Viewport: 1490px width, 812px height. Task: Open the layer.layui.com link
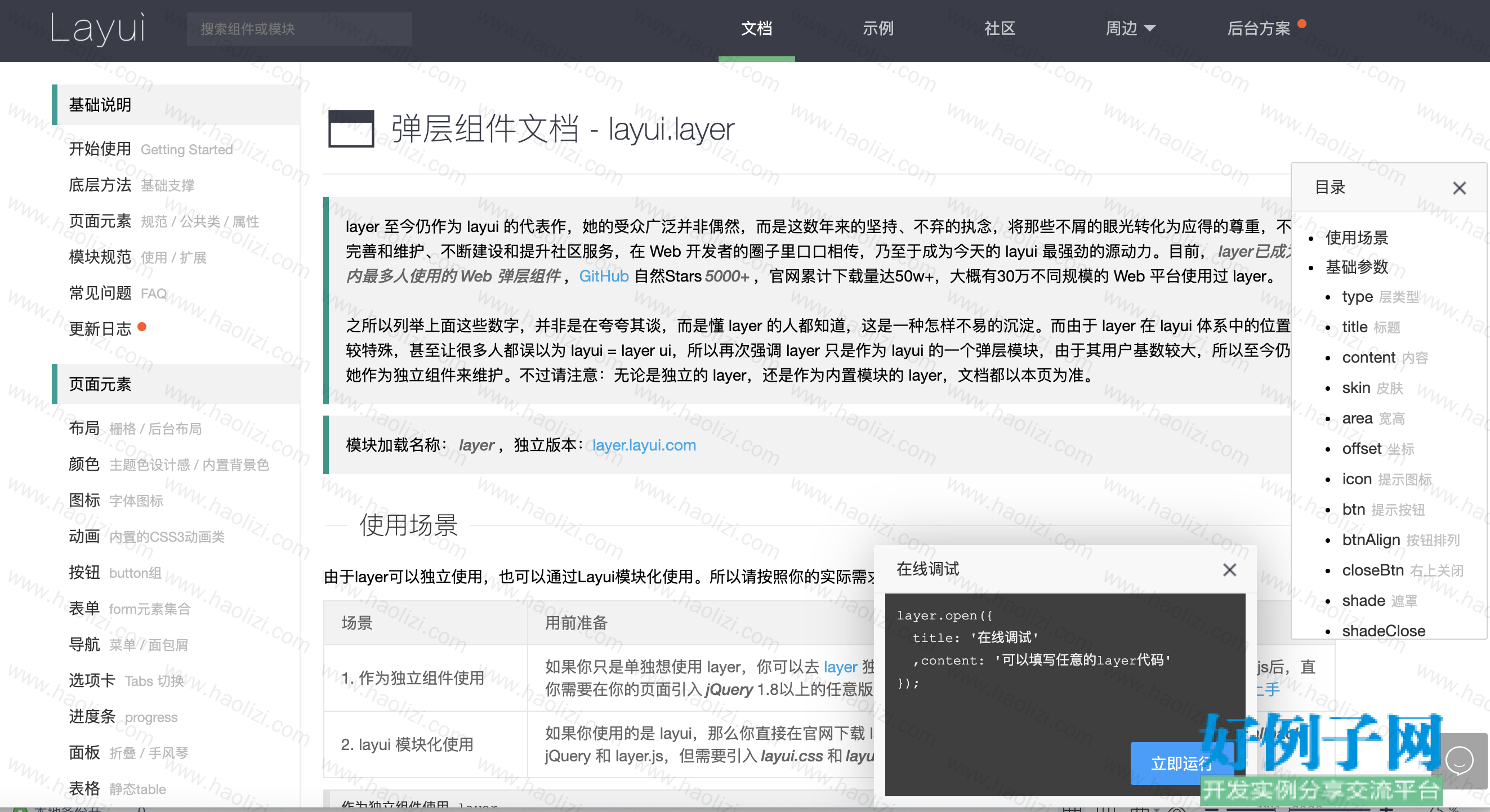644,445
